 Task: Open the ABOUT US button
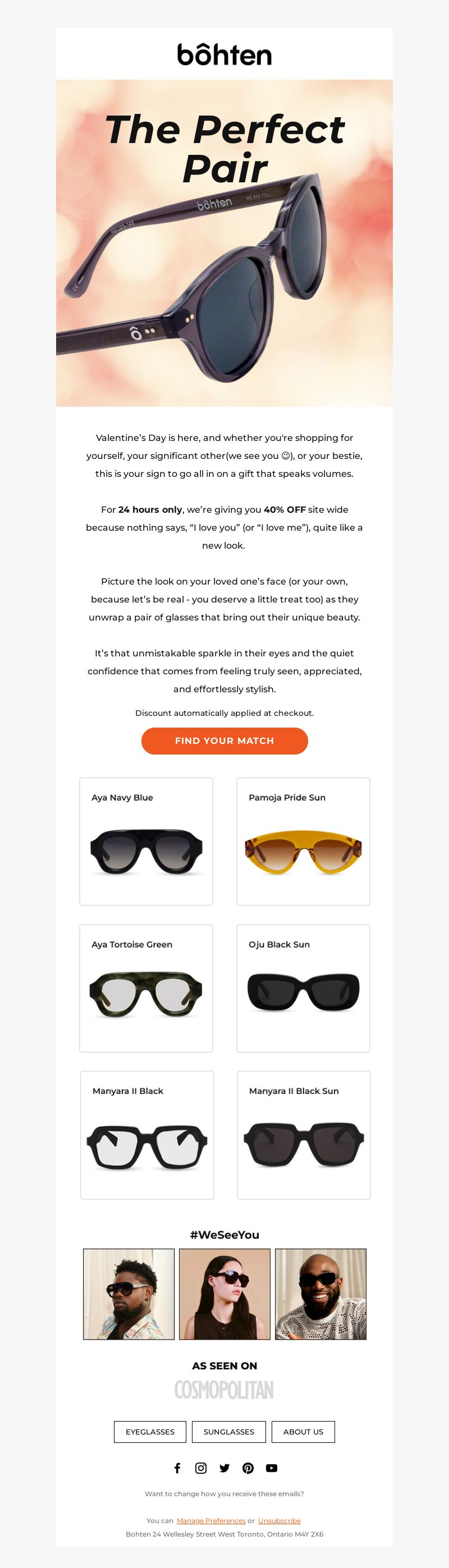tap(303, 1432)
